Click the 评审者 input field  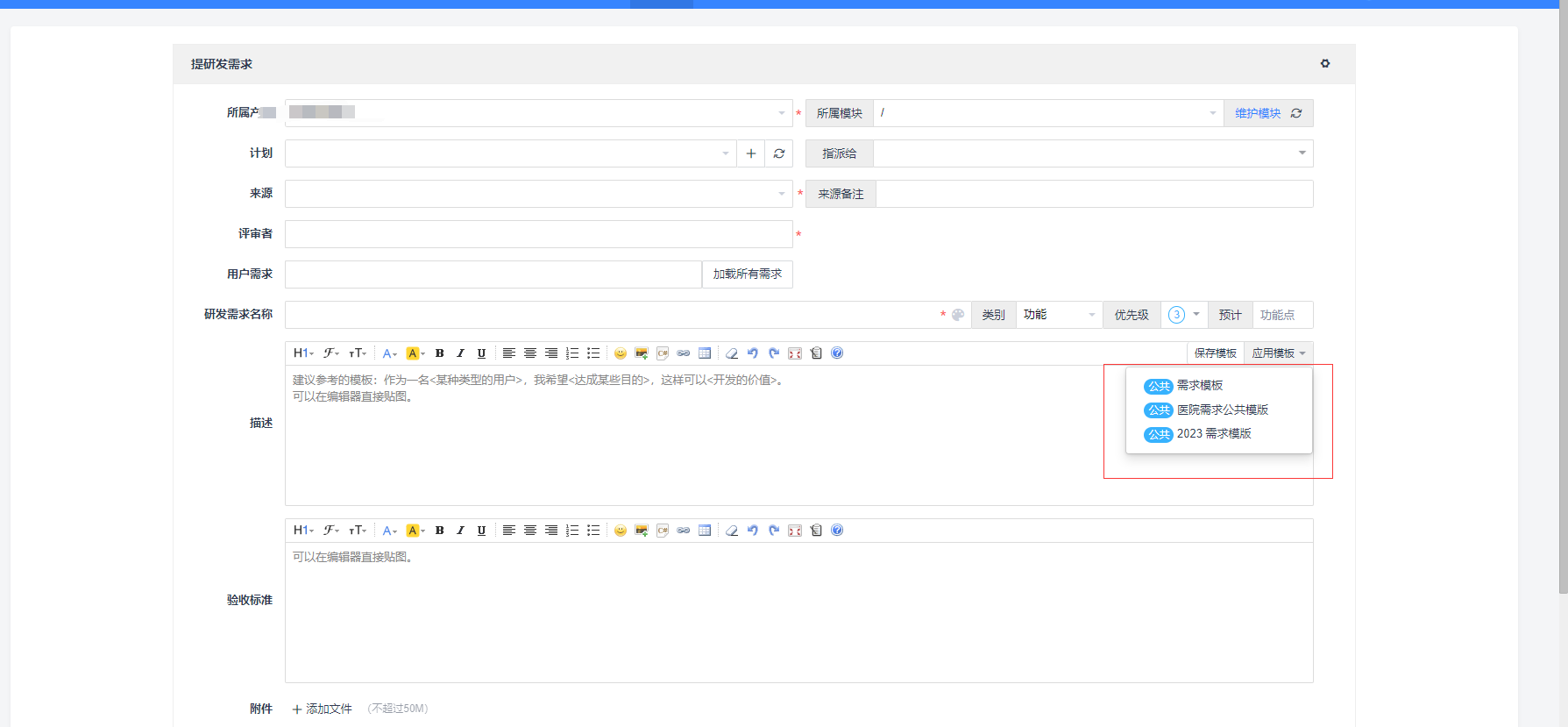click(539, 234)
